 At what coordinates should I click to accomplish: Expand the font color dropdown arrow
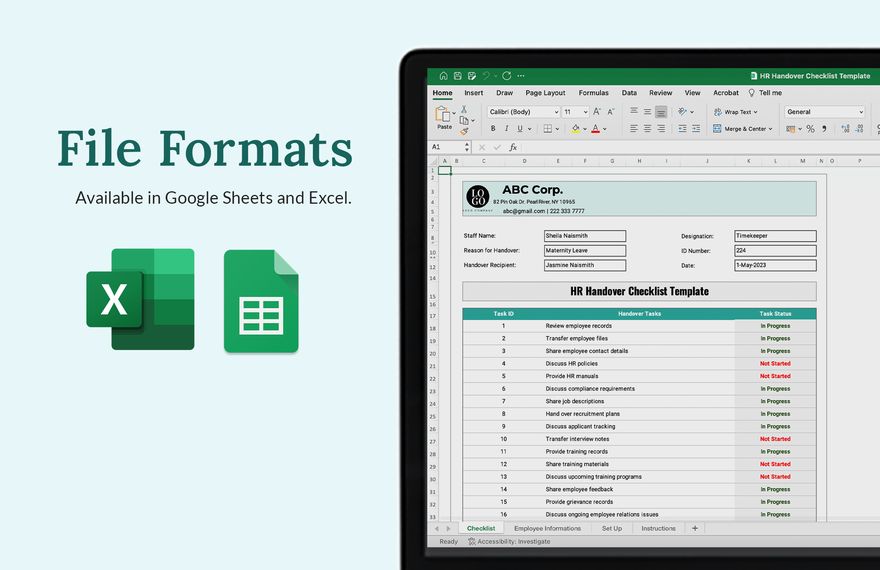point(605,129)
